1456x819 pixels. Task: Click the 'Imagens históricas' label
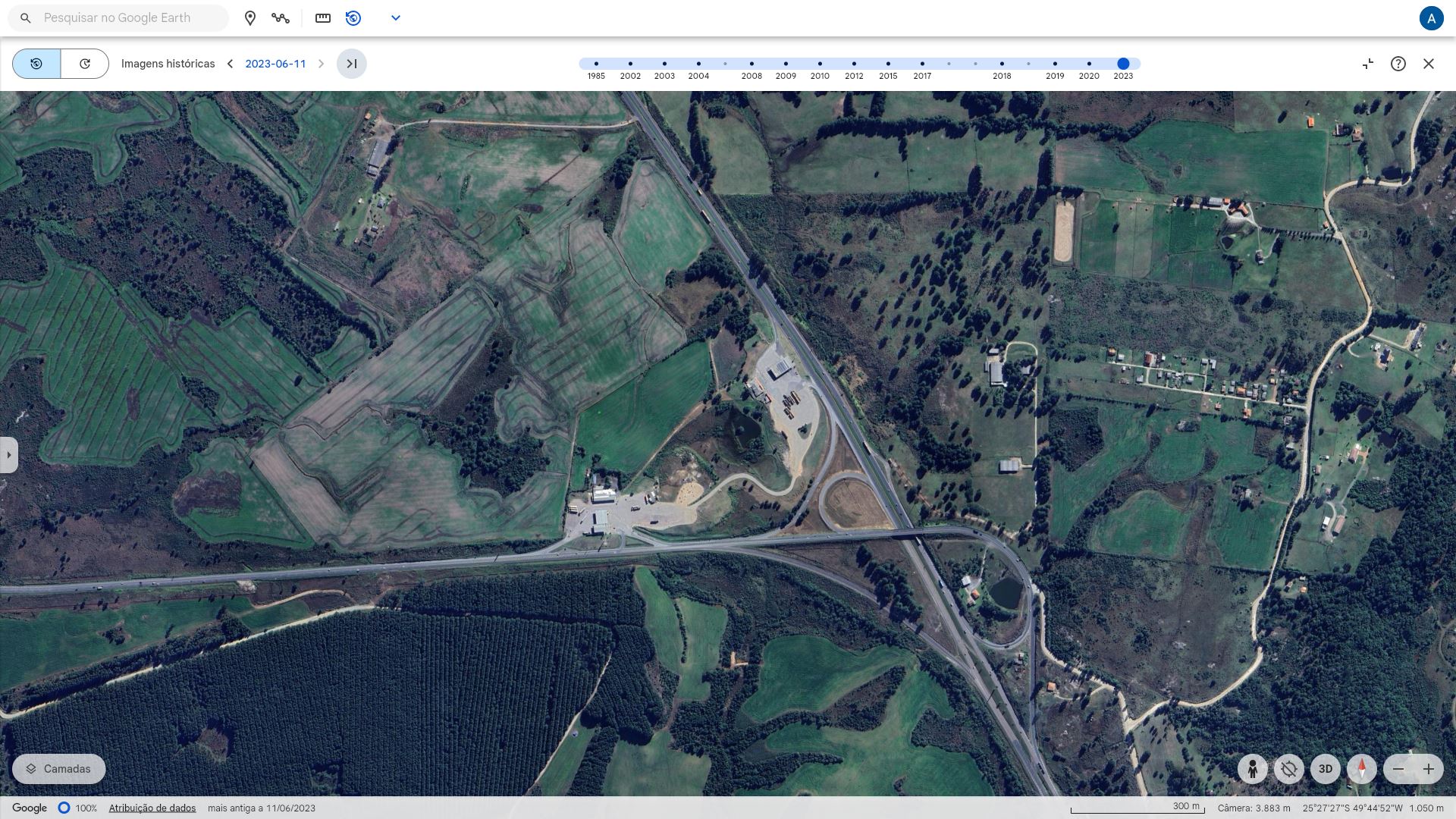tap(168, 64)
